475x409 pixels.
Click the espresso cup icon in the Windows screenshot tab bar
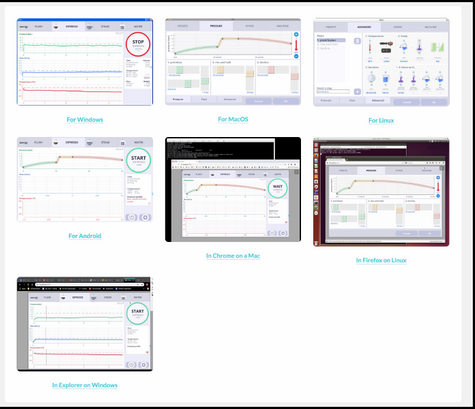(x=56, y=27)
